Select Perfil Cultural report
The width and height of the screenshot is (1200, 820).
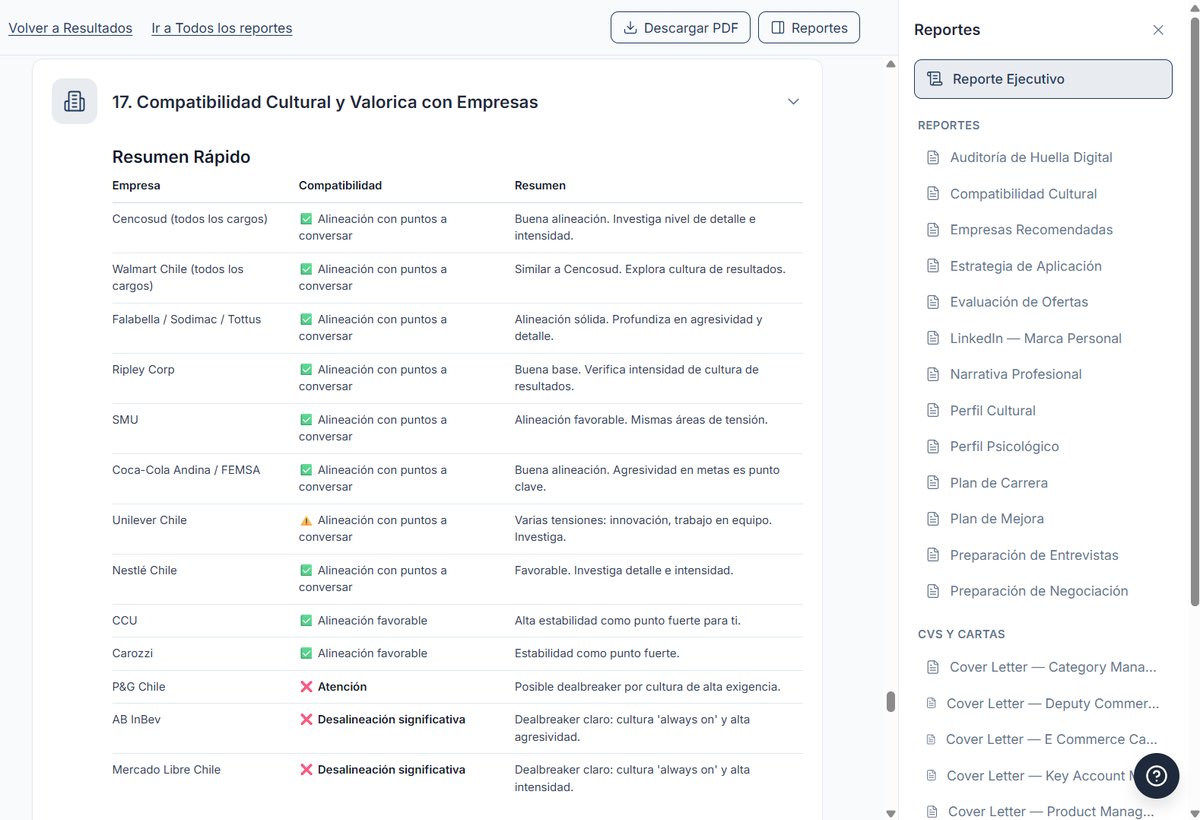pyautogui.click(x=993, y=411)
